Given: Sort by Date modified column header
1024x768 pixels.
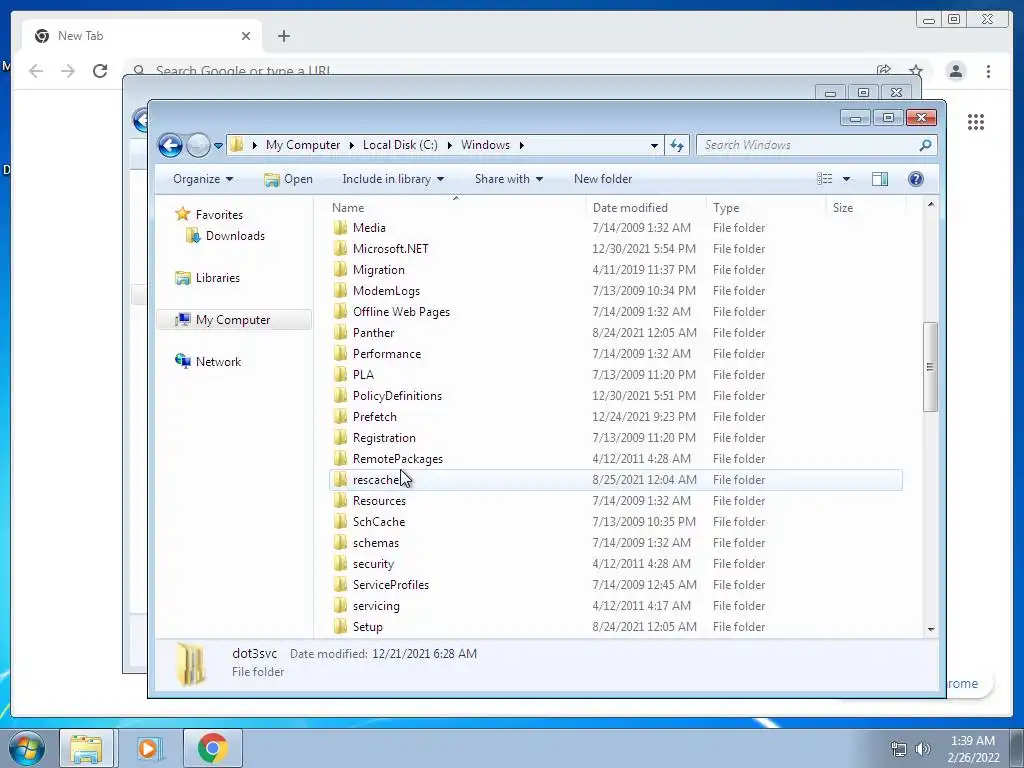Looking at the screenshot, I should coord(630,208).
